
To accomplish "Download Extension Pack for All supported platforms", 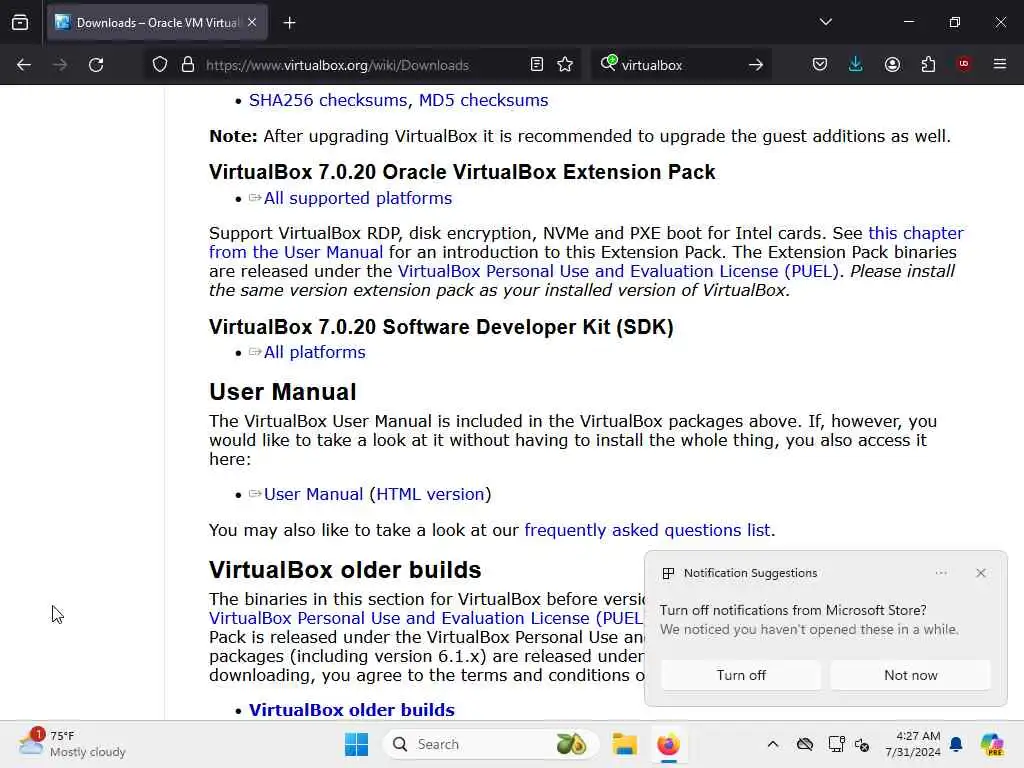I will [358, 198].
